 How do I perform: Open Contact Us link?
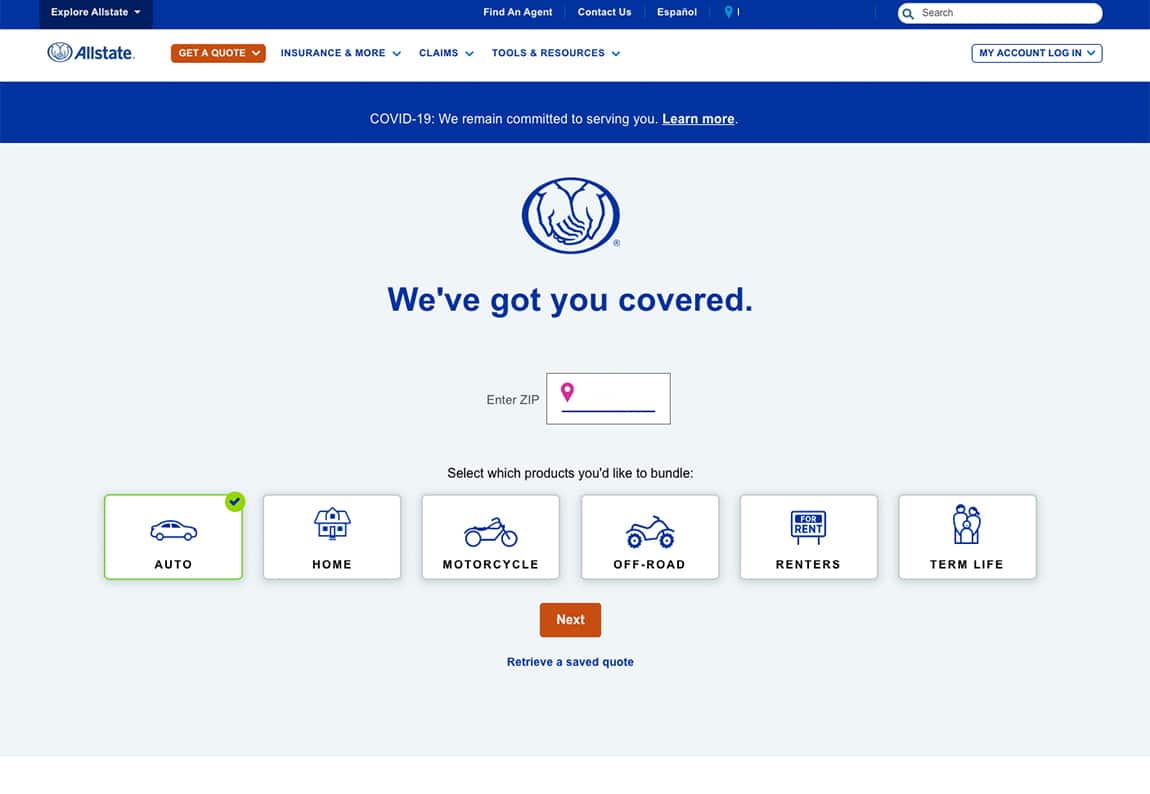click(604, 12)
